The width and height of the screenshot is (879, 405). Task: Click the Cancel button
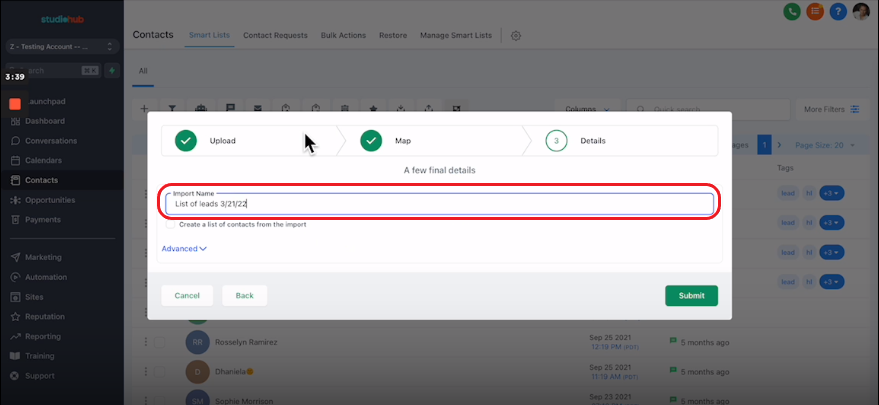point(187,296)
